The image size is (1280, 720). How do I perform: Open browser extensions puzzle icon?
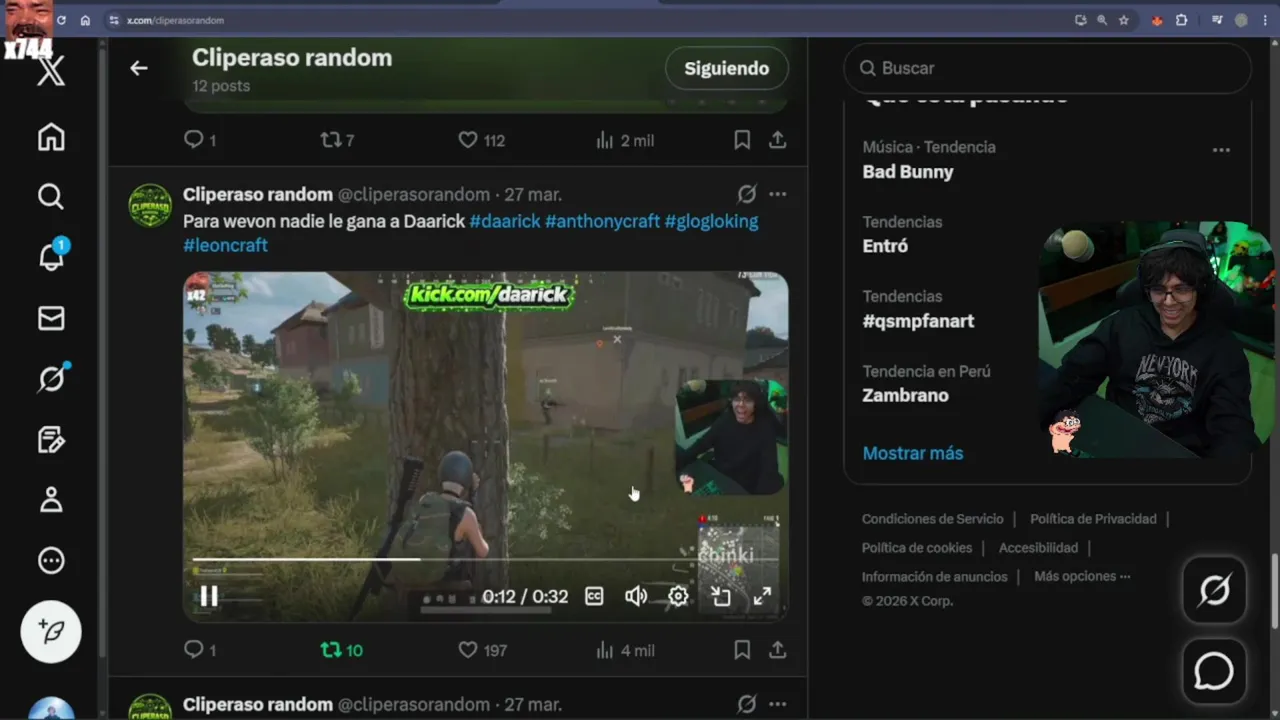[1182, 20]
